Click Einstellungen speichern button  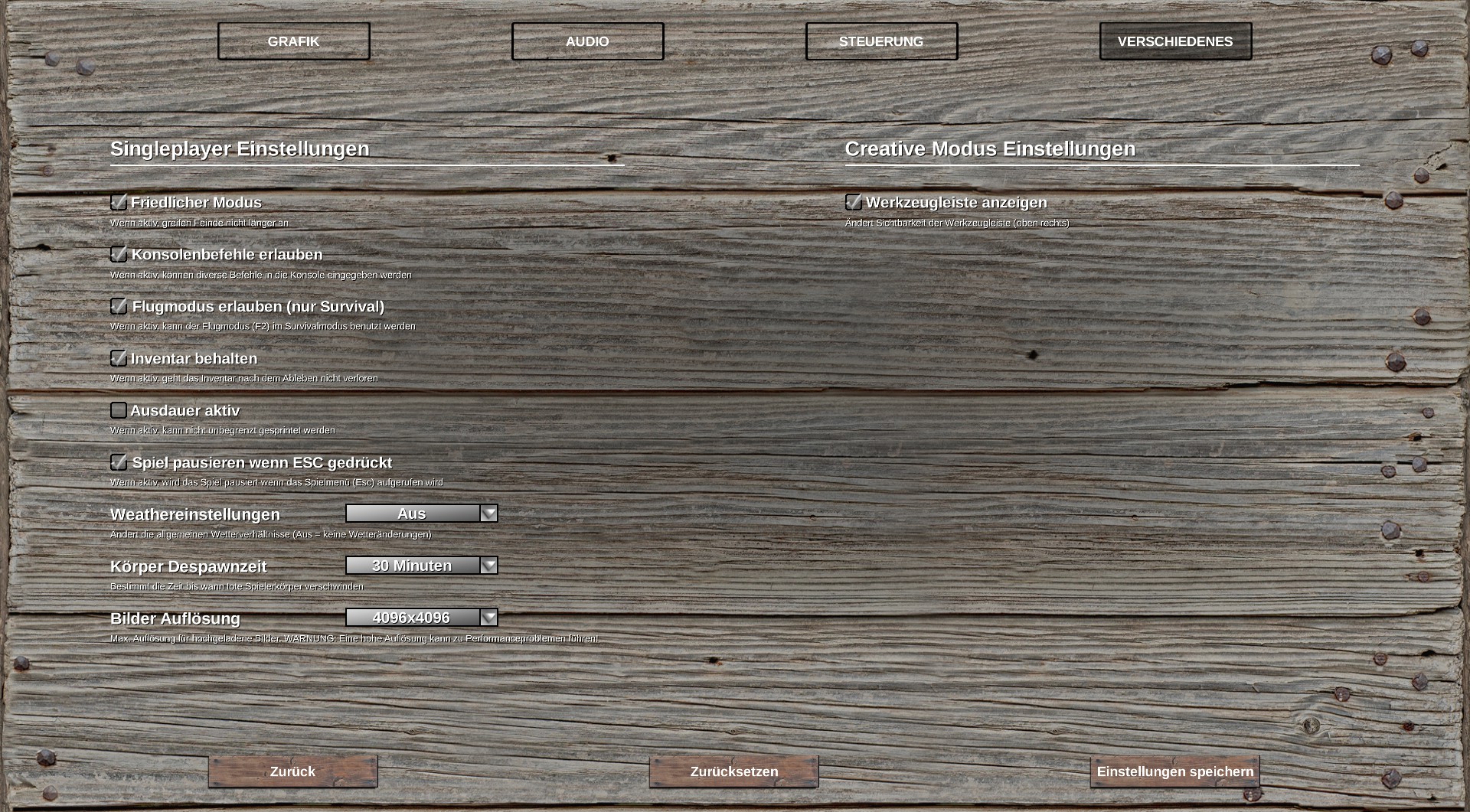1174,771
